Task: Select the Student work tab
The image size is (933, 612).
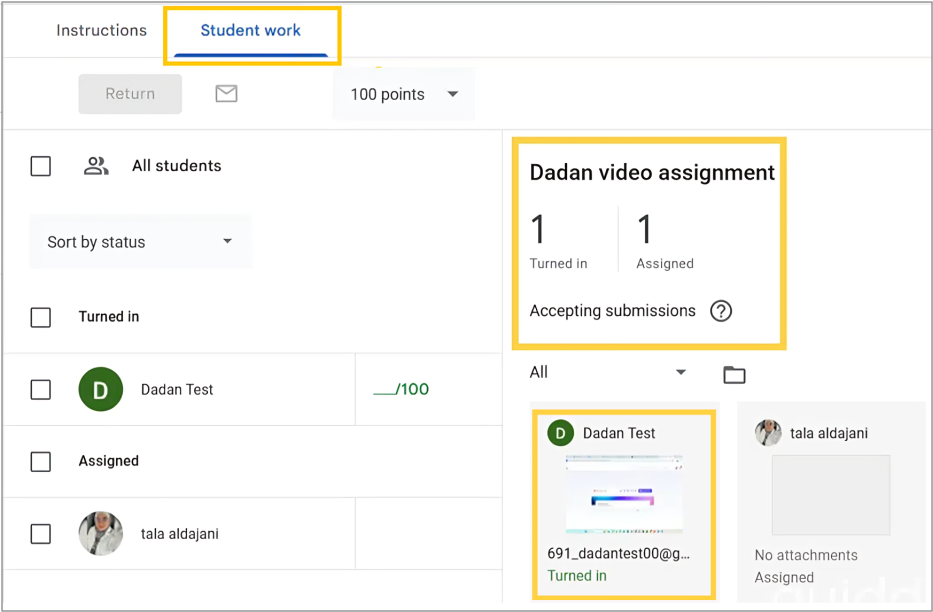Action: pos(250,30)
